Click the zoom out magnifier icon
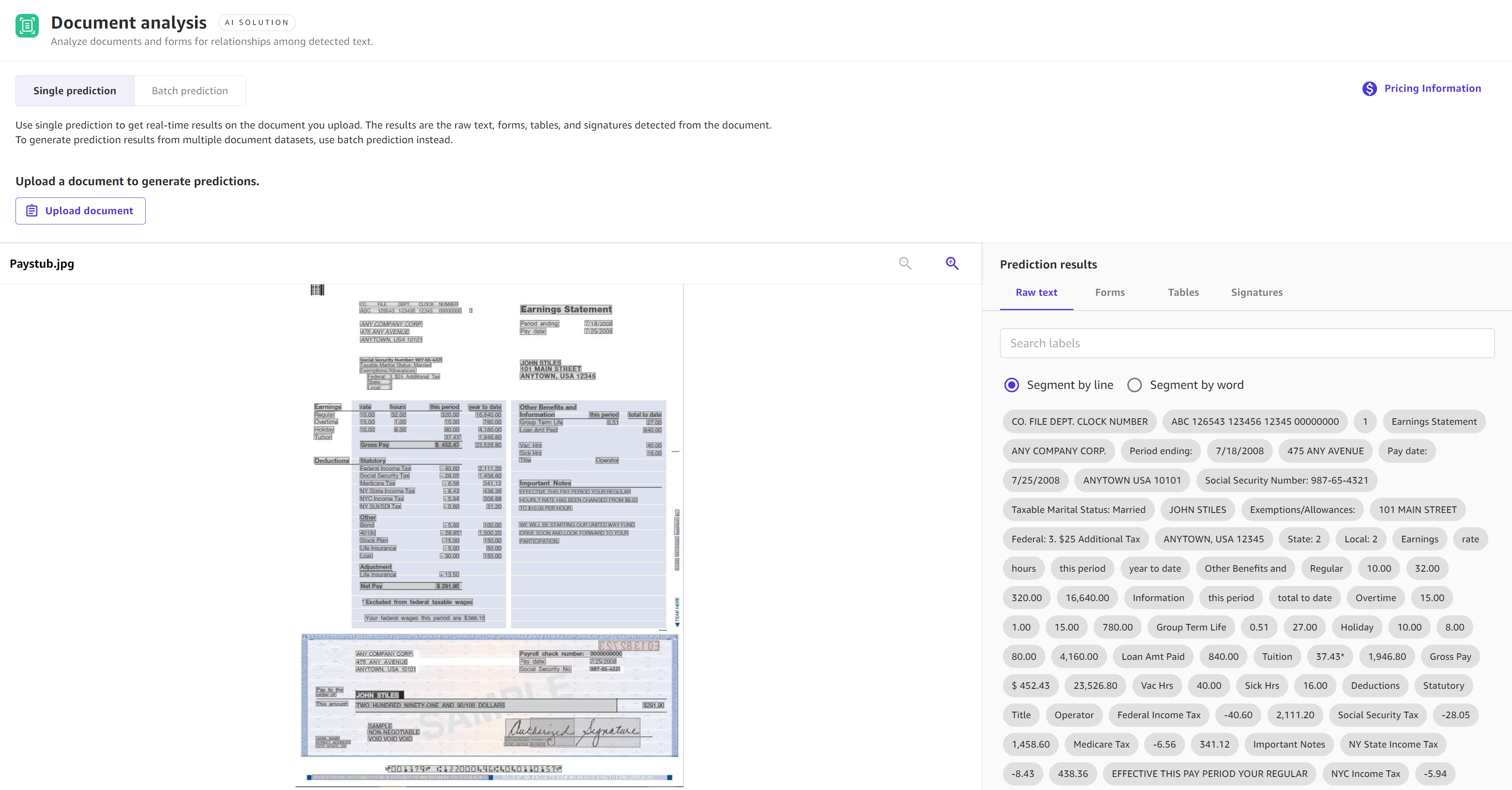This screenshot has height=790, width=1512. pos(905,263)
